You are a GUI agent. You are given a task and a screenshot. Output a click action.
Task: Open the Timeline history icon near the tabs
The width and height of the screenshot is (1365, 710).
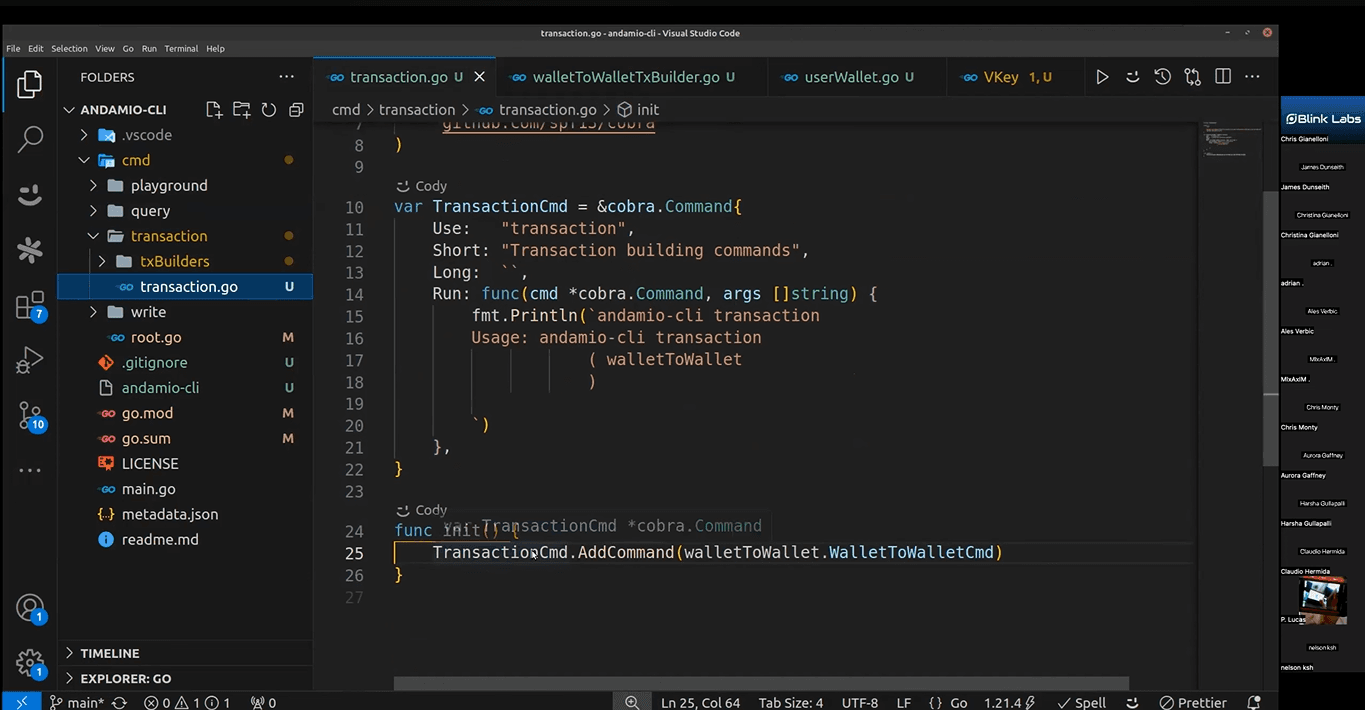(1160, 77)
